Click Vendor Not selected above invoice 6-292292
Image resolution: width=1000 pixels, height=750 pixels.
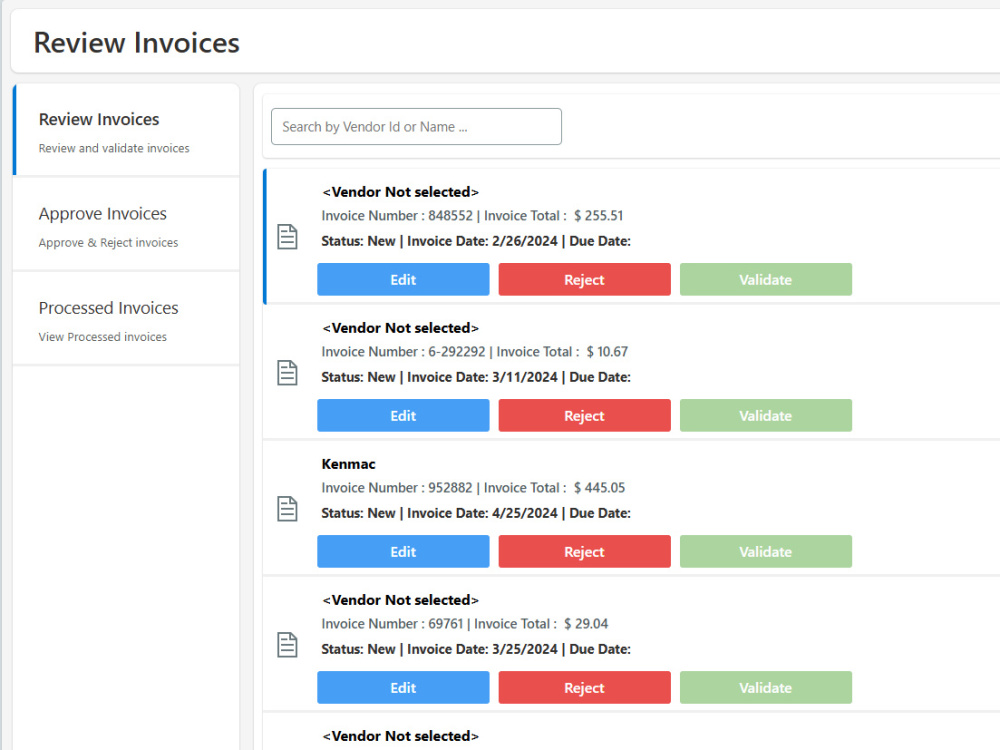pos(401,328)
